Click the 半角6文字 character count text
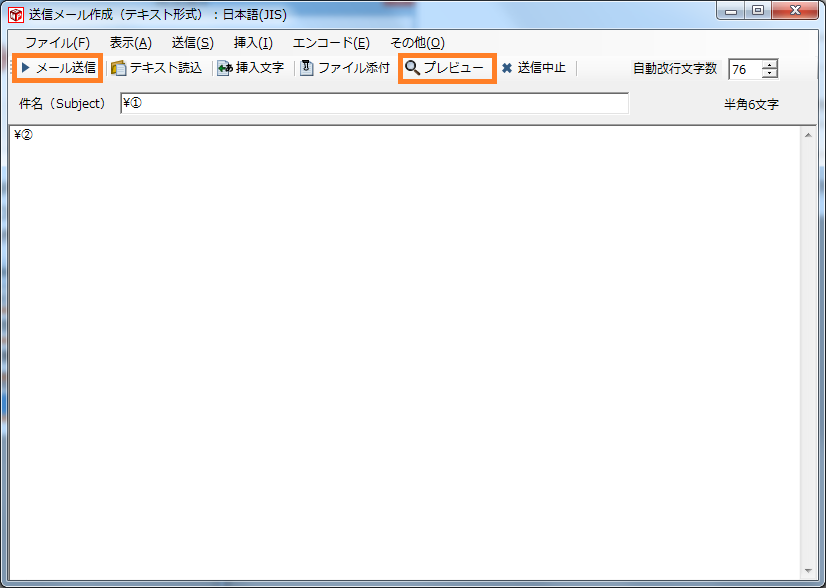This screenshot has width=826, height=588. point(751,104)
